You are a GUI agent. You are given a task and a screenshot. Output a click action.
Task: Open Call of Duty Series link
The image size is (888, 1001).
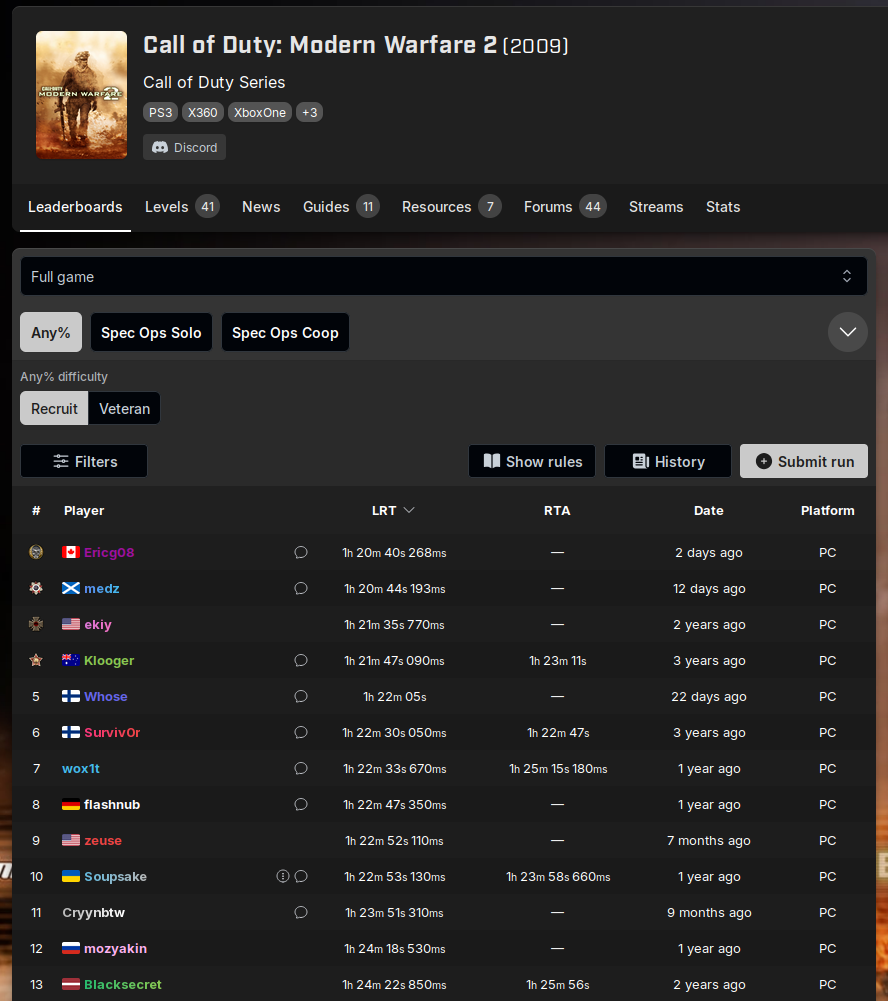(x=214, y=82)
